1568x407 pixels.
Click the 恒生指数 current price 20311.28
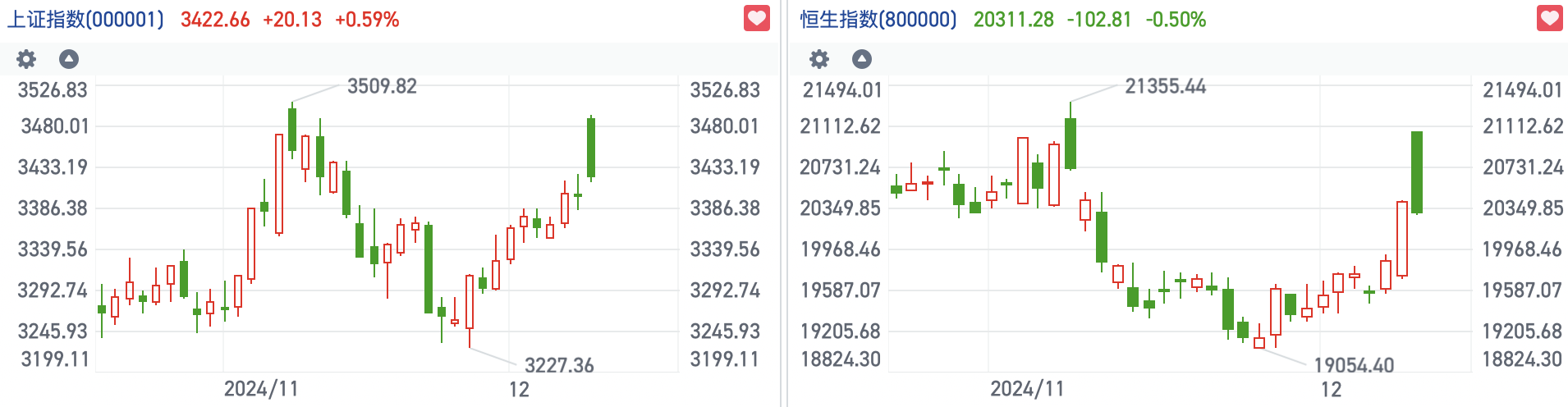point(1013,19)
